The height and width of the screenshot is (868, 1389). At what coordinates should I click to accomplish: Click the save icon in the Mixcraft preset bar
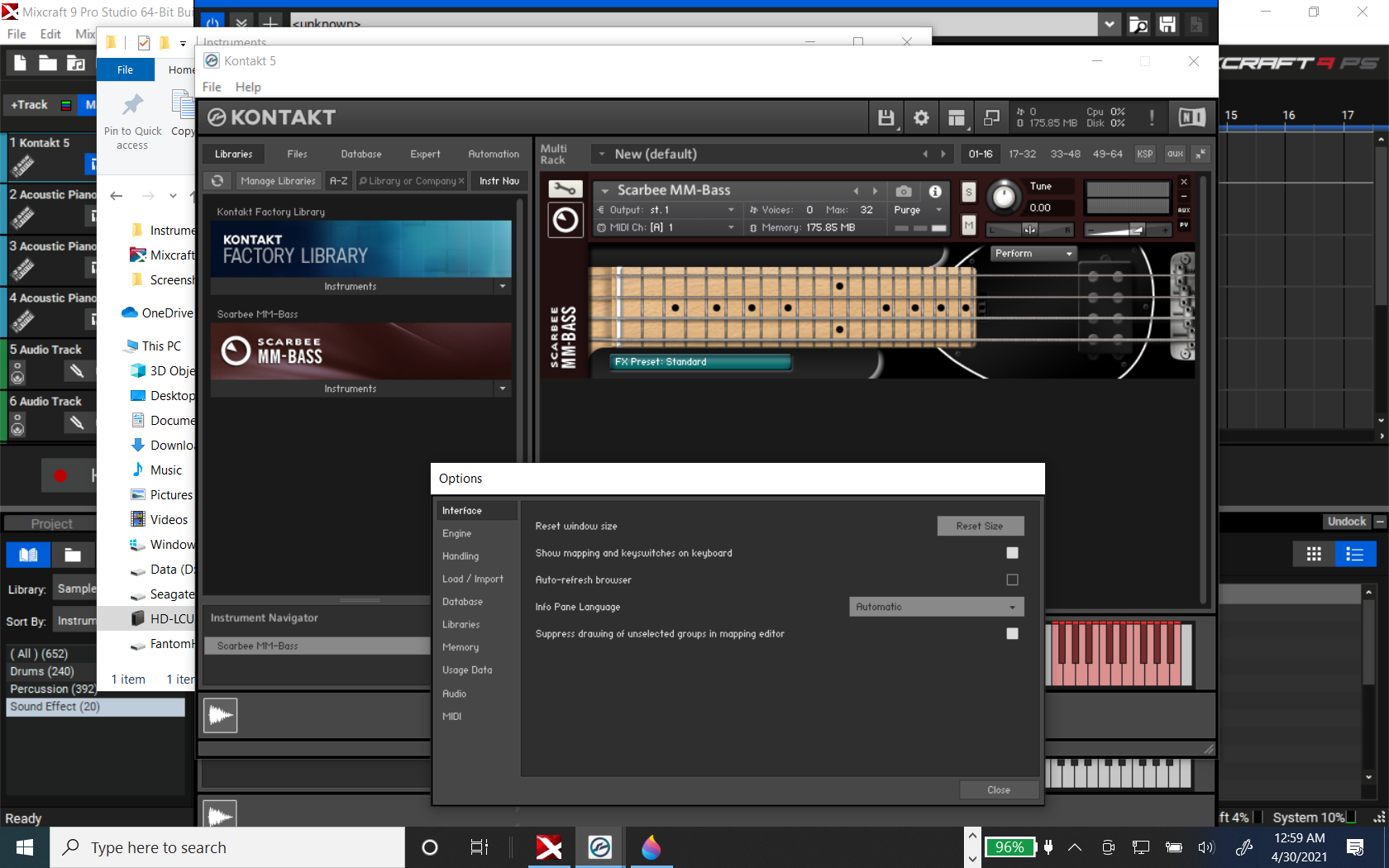pos(1167,25)
